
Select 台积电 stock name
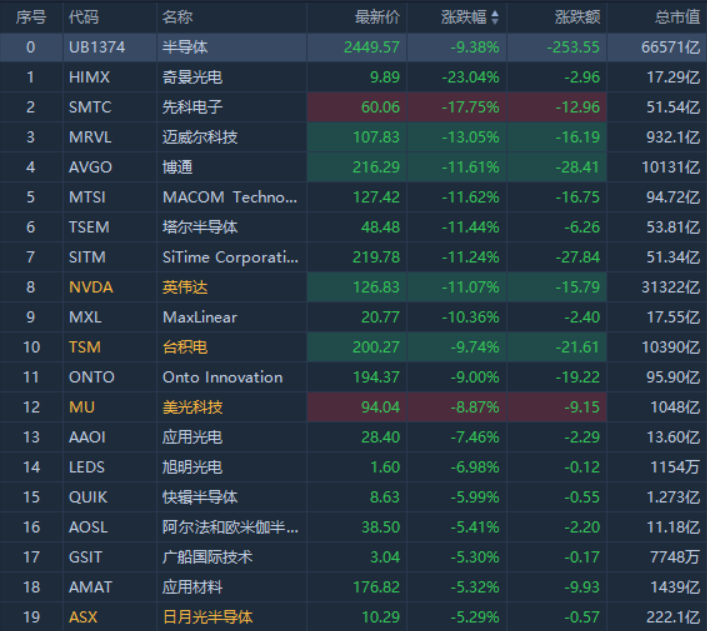pyautogui.click(x=185, y=347)
